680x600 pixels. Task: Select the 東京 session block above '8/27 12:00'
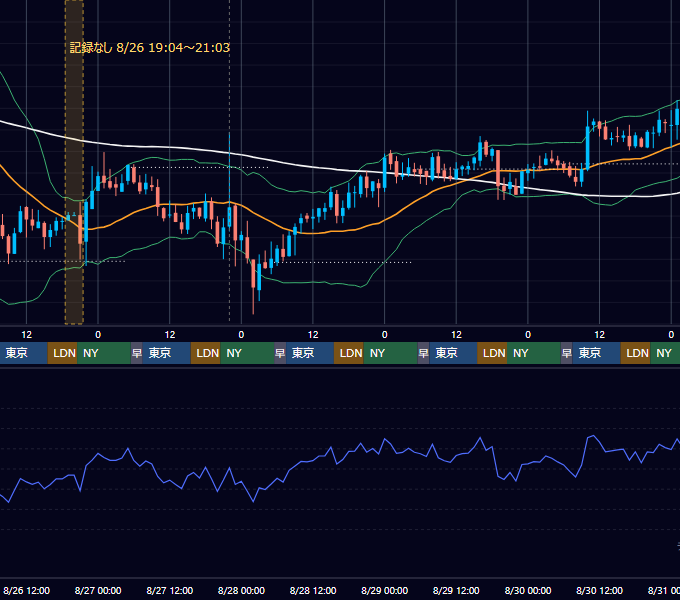click(167, 353)
